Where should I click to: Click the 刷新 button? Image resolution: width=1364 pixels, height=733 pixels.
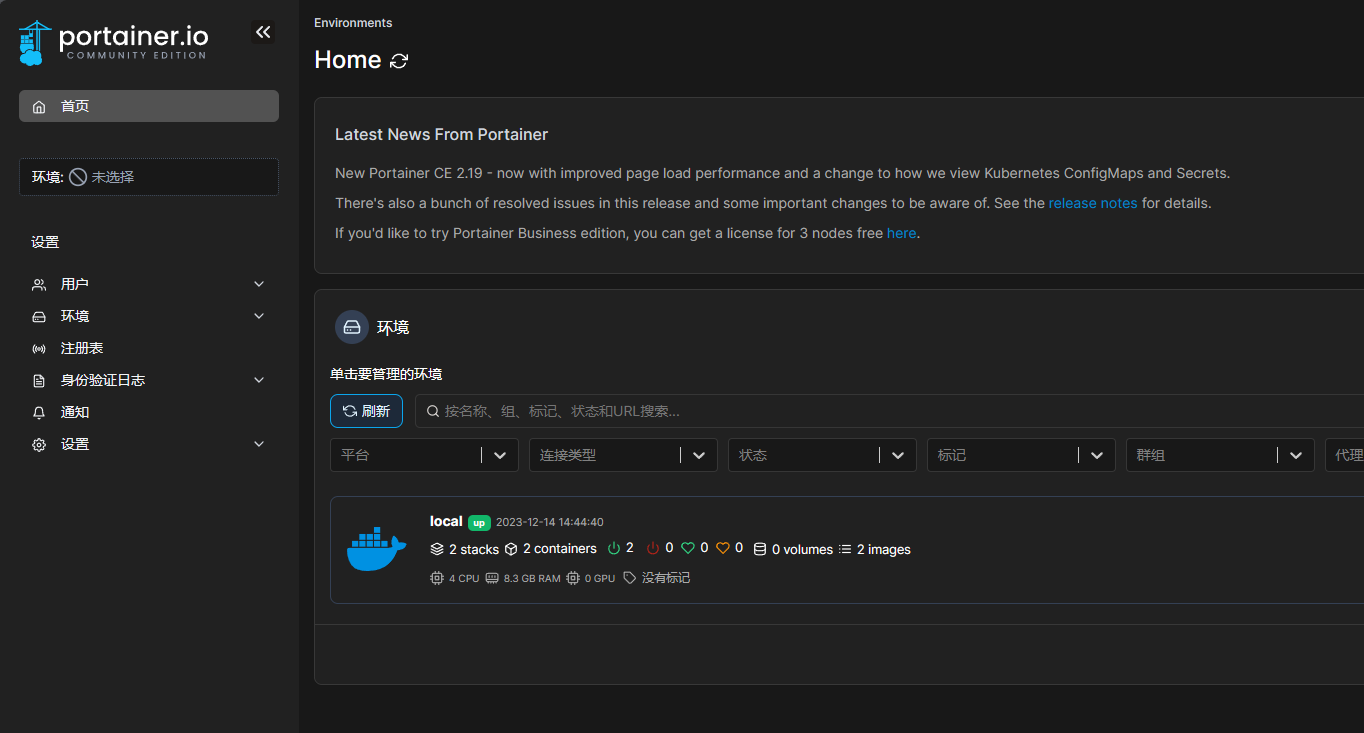[x=366, y=411]
